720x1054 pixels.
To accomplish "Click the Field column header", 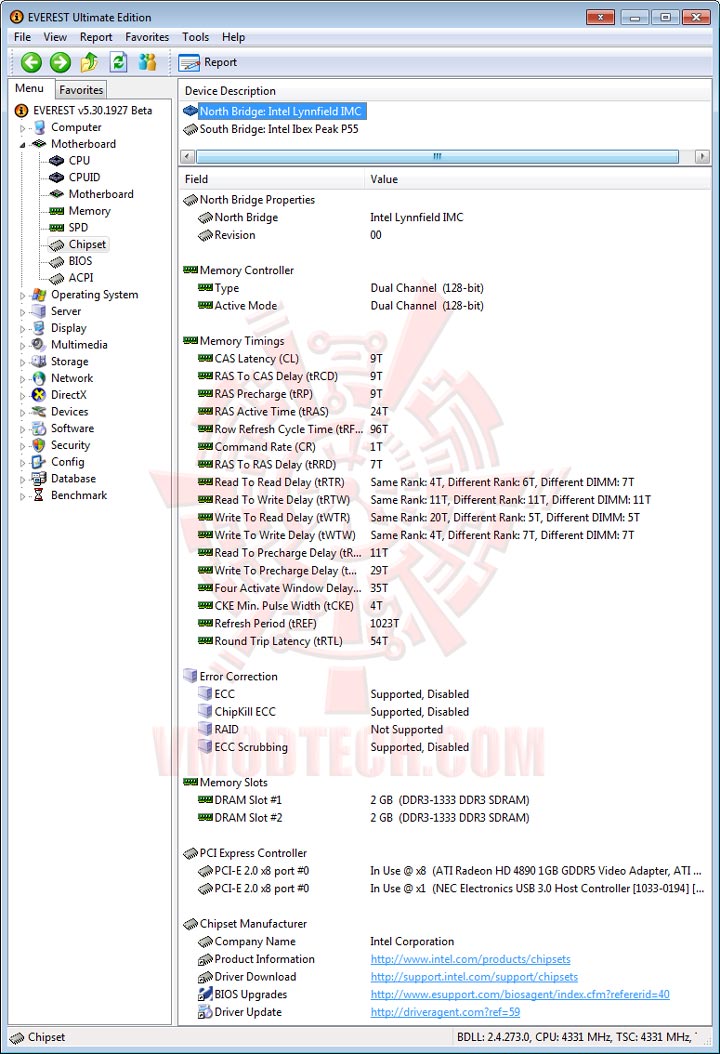I will coord(271,179).
